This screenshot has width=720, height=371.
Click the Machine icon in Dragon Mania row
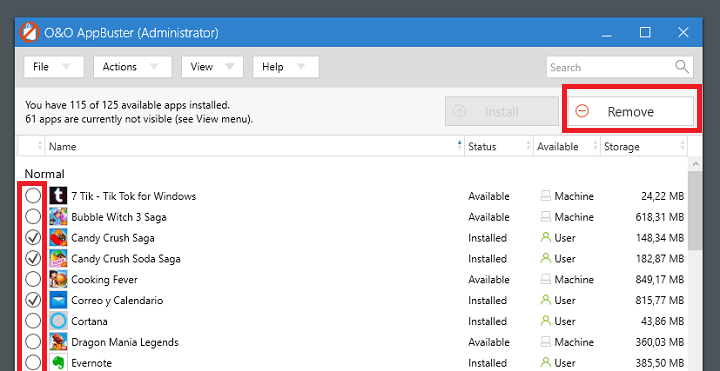(545, 342)
